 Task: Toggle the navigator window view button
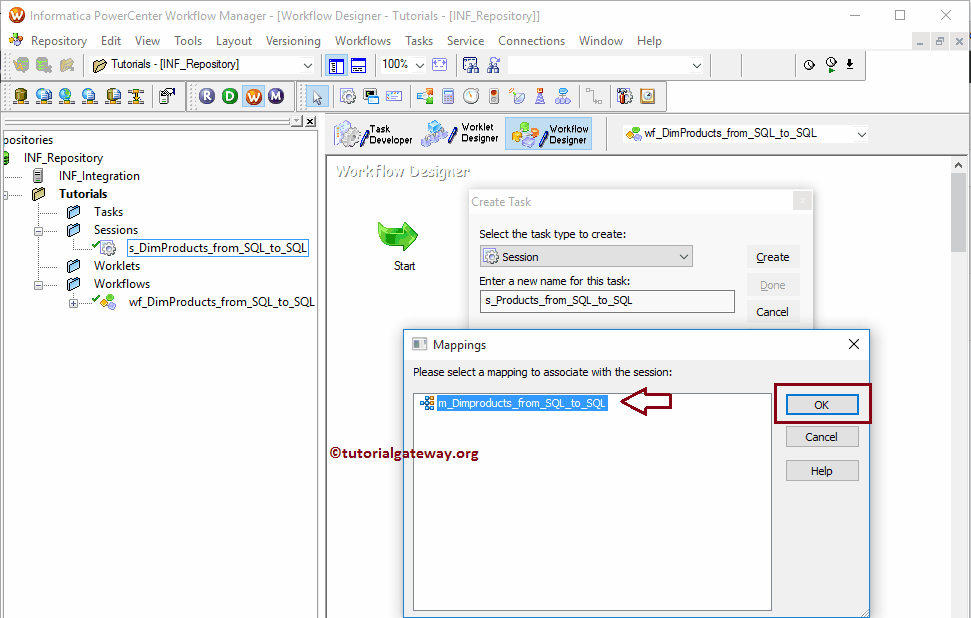pyautogui.click(x=336, y=65)
